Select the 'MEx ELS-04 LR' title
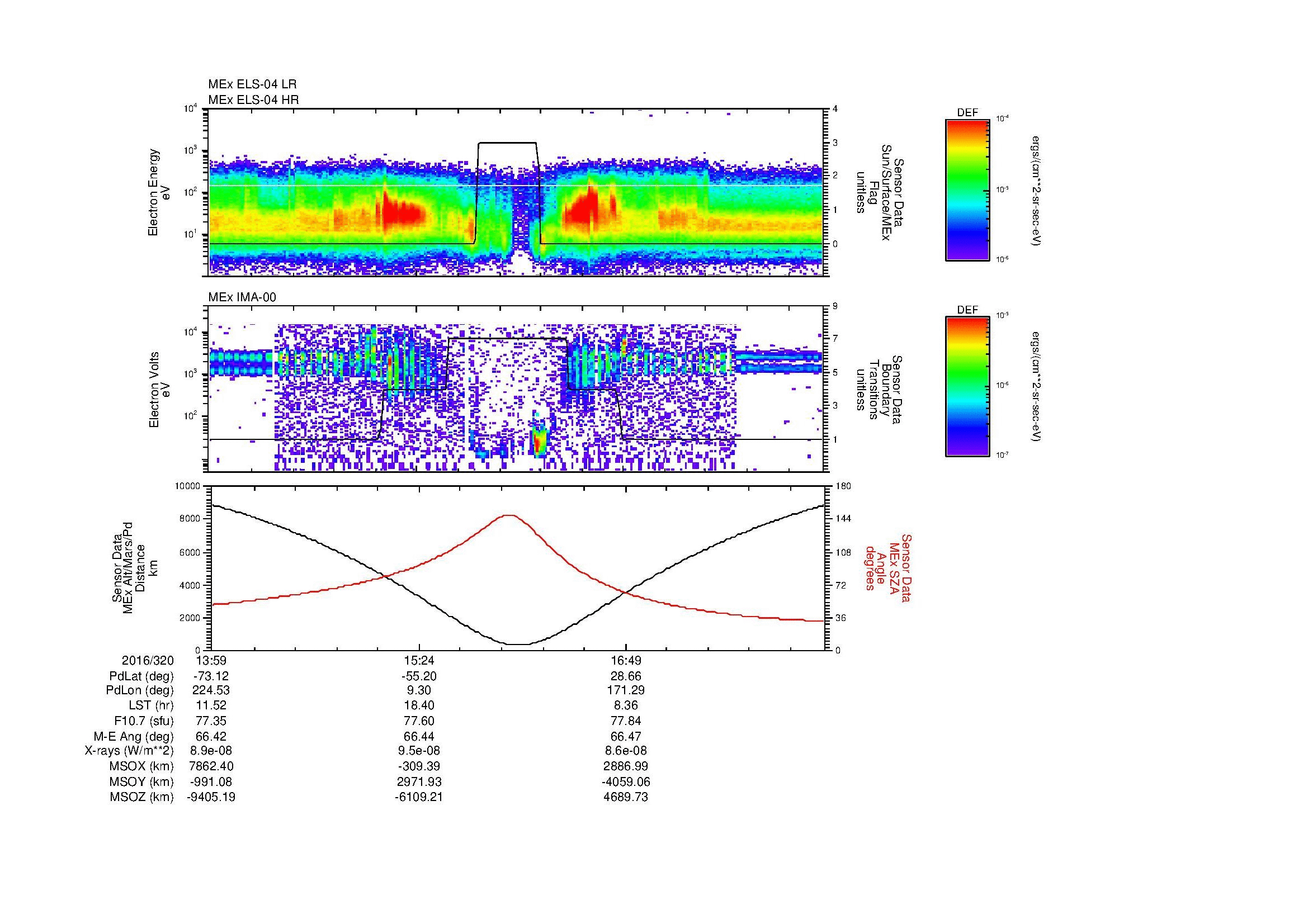Screen dimensions: 1308x924 point(252,84)
